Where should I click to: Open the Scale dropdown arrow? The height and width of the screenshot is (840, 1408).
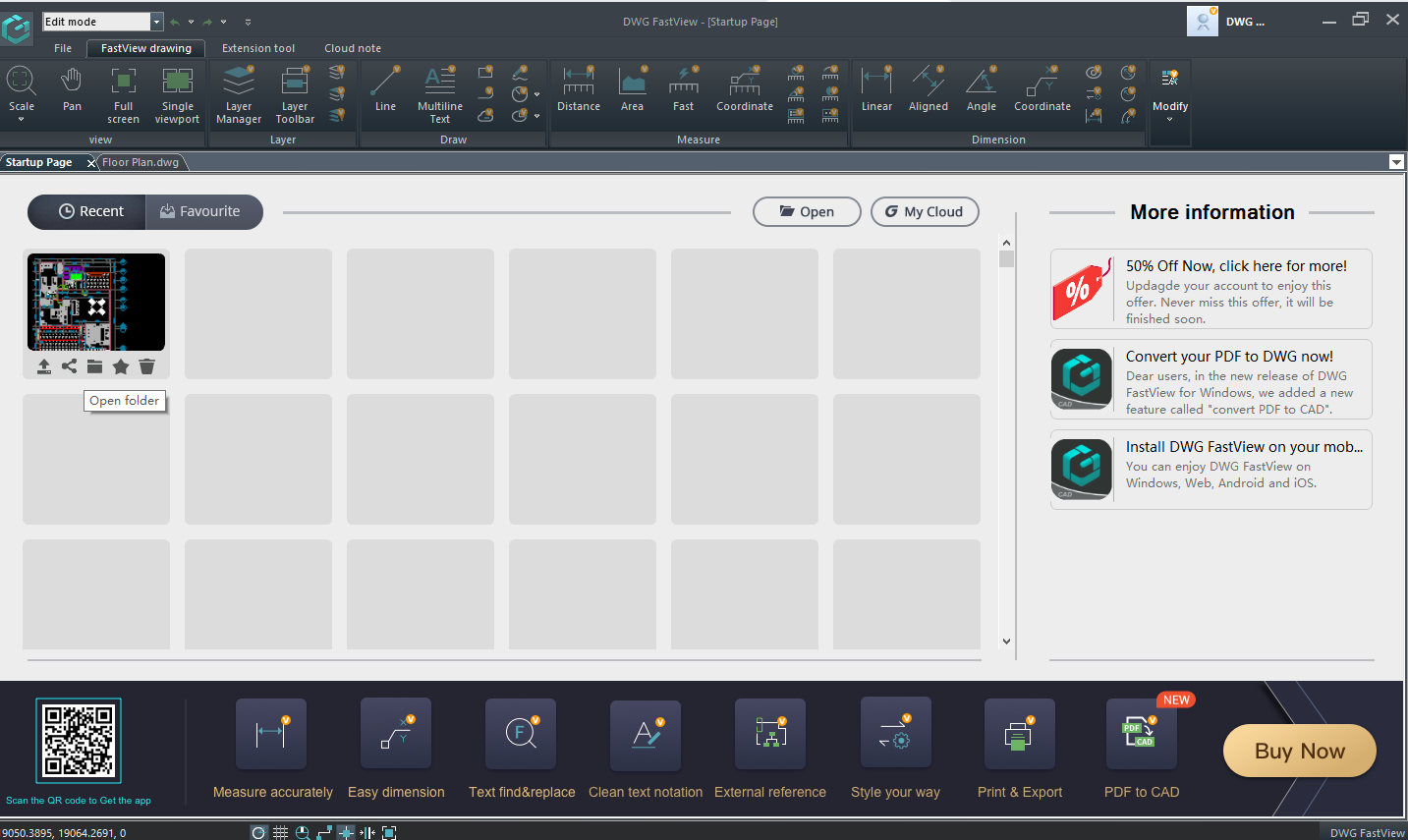pyautogui.click(x=21, y=120)
